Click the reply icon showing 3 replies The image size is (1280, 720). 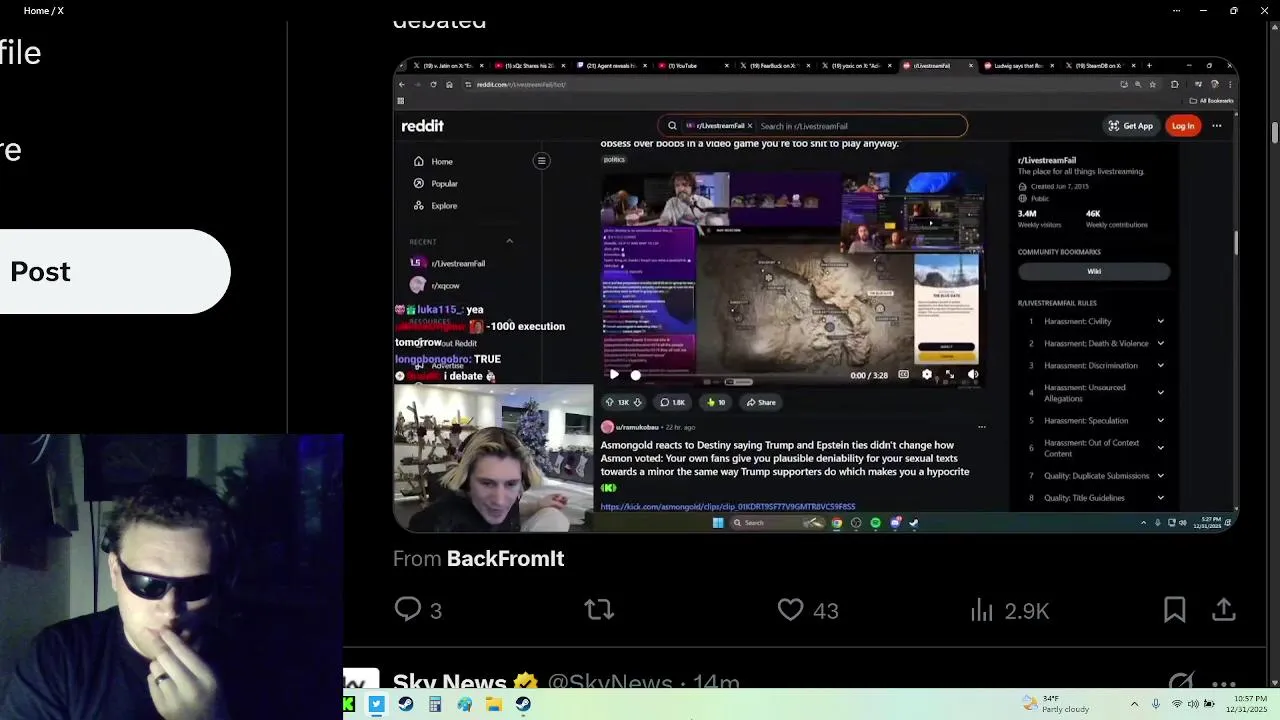pyautogui.click(x=408, y=609)
